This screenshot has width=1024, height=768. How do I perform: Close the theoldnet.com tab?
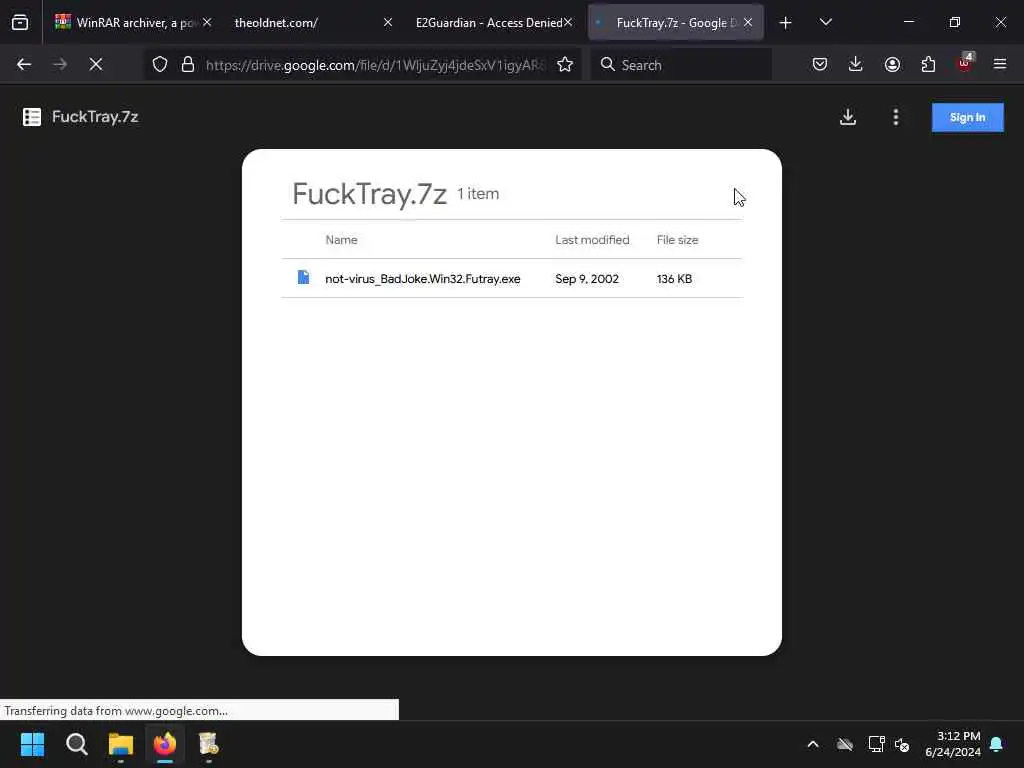point(387,22)
